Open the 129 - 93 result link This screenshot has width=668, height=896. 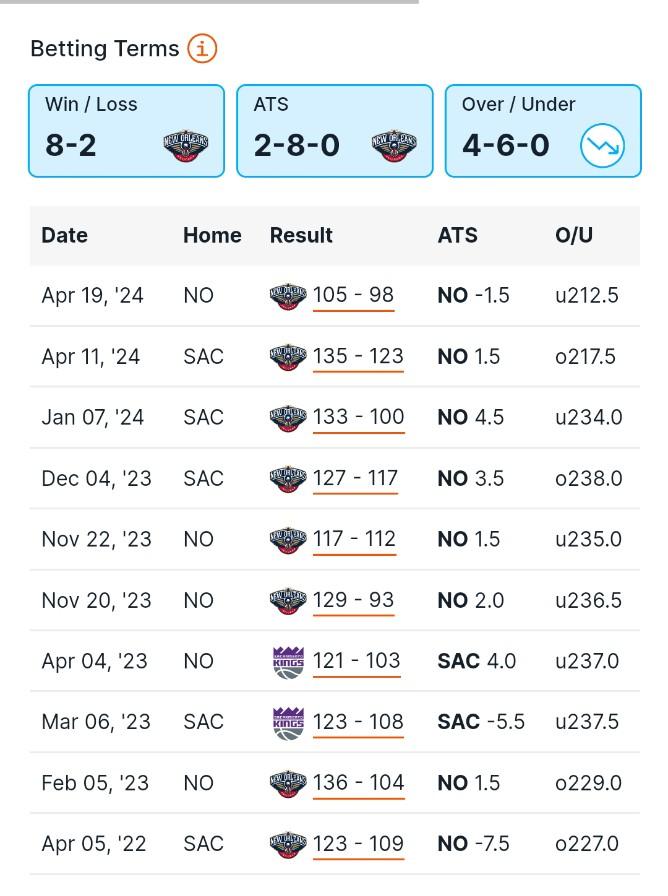353,601
